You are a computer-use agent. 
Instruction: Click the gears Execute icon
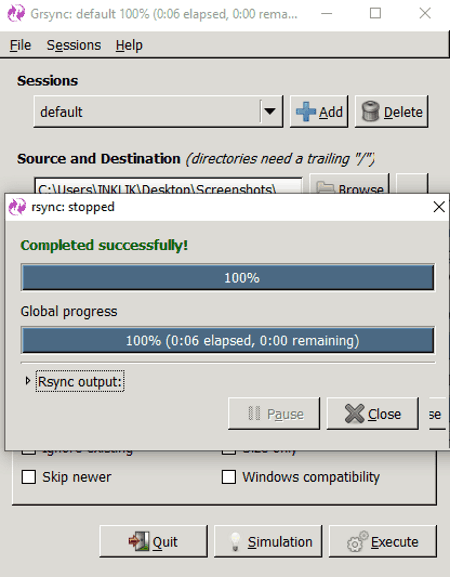click(x=357, y=541)
